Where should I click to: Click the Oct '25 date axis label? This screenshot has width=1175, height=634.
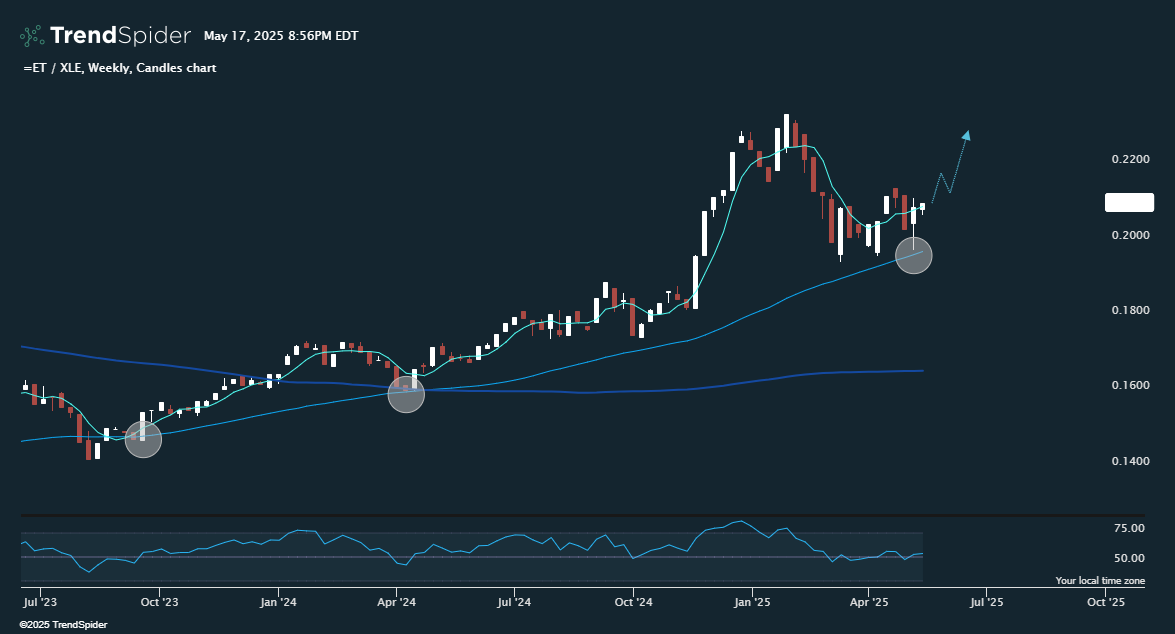coord(1106,602)
